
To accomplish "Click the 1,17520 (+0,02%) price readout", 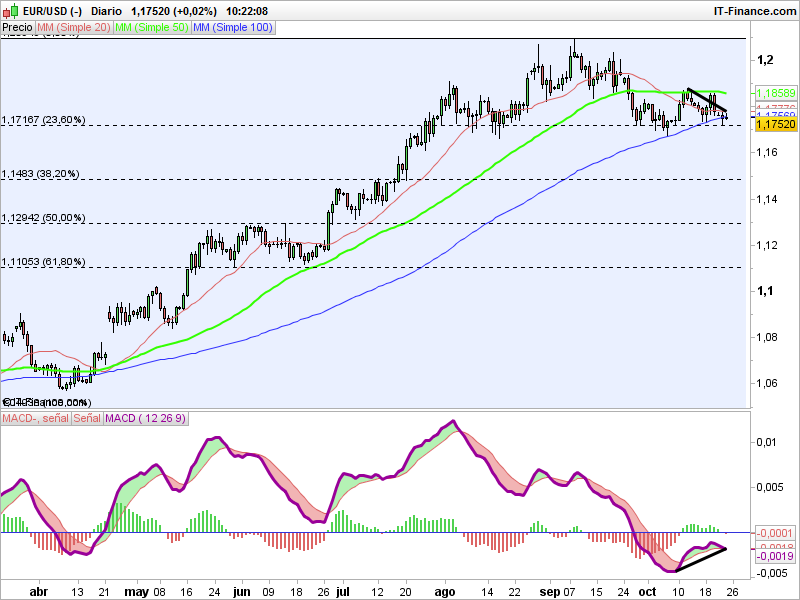I will pyautogui.click(x=173, y=11).
